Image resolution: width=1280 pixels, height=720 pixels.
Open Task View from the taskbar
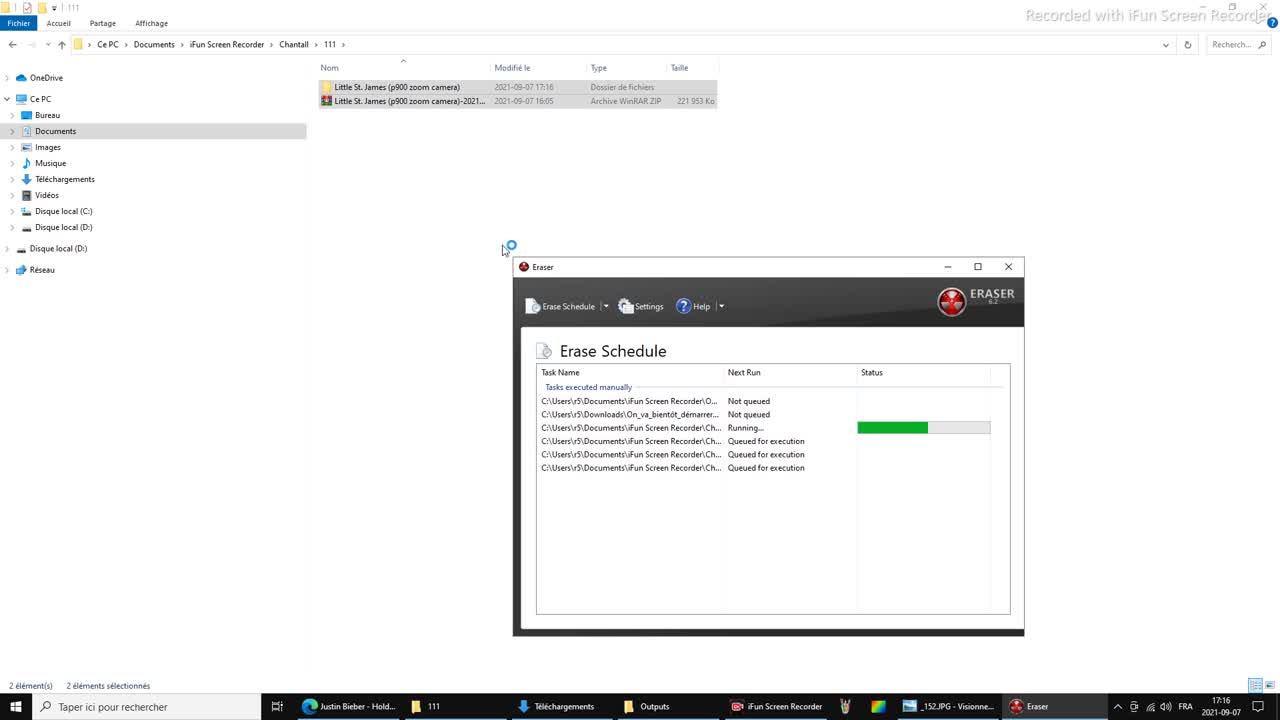(x=278, y=706)
